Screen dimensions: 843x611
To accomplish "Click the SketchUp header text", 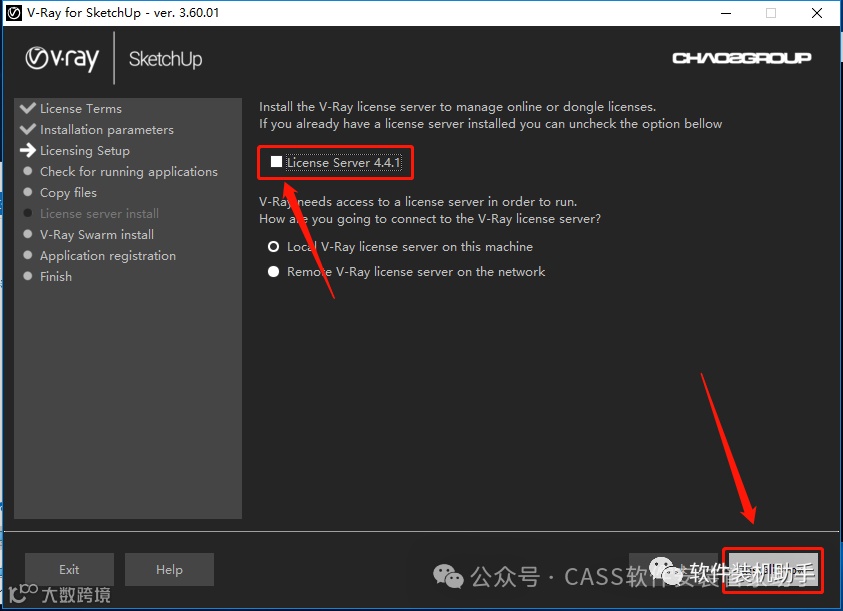I will (x=166, y=59).
